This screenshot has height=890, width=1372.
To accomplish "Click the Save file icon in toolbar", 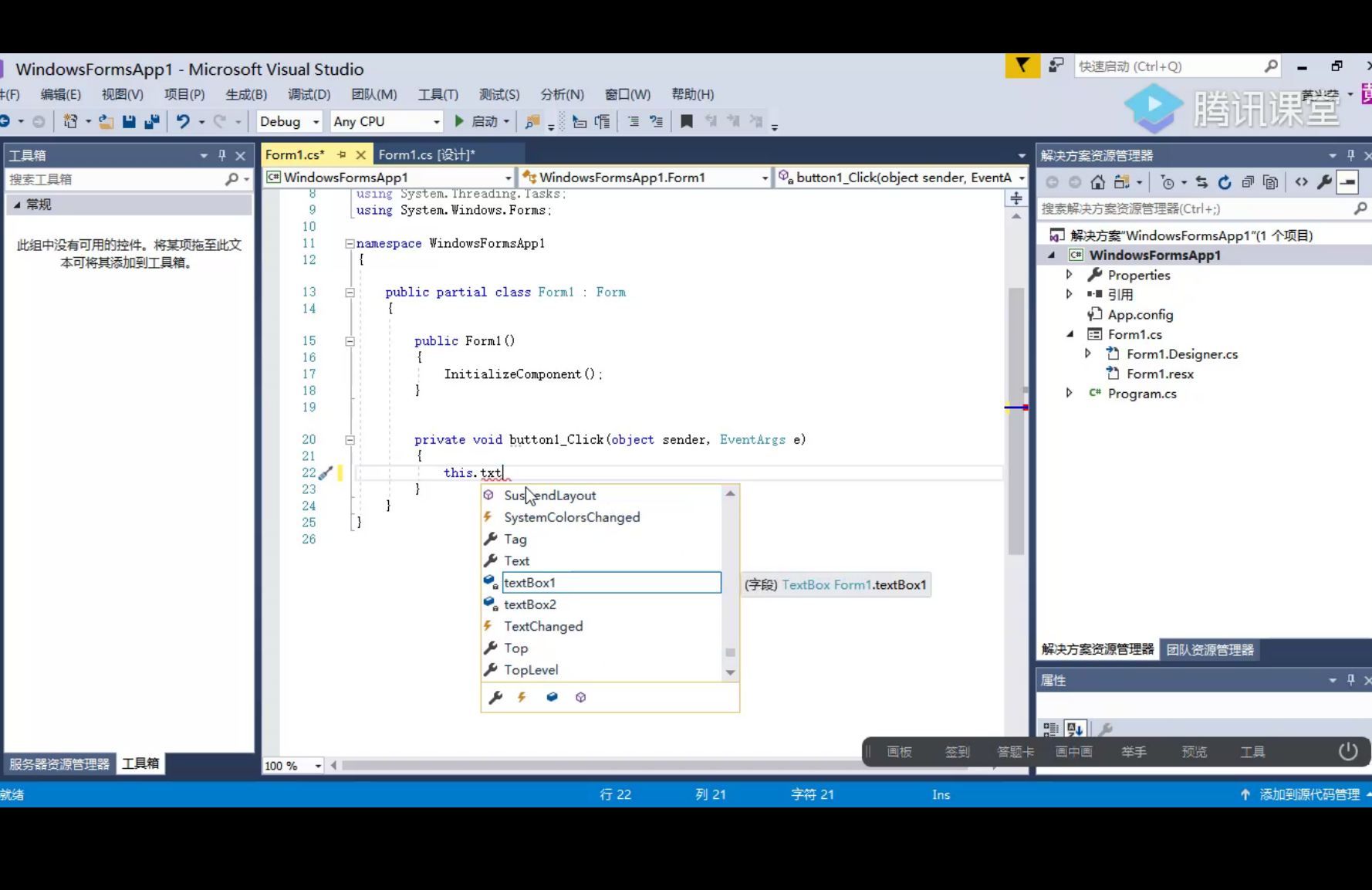I will click(129, 121).
